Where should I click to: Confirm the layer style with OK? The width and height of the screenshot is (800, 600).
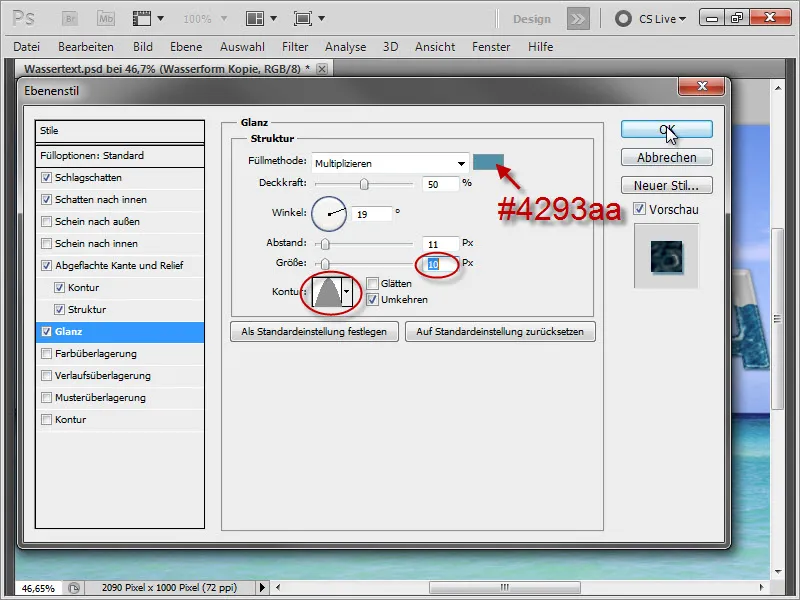pos(666,130)
